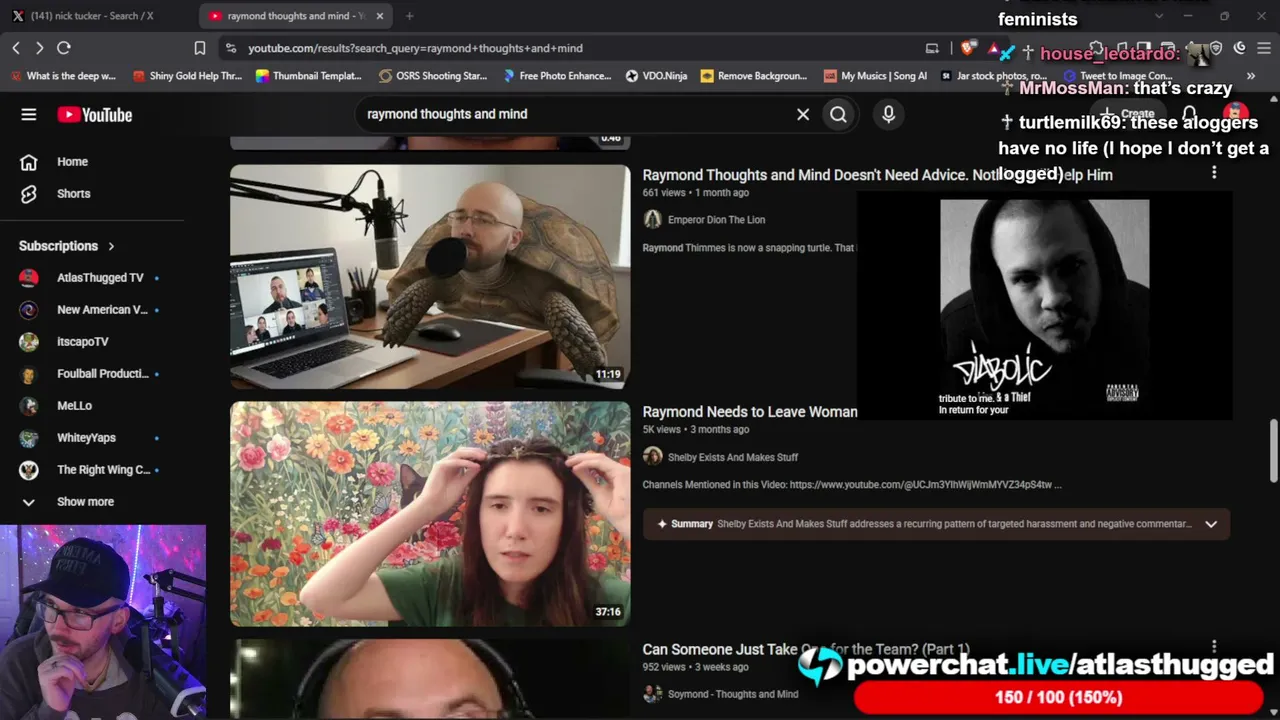The image size is (1280, 720).
Task: Close the raymond thoughts YouTube tab
Action: [380, 16]
